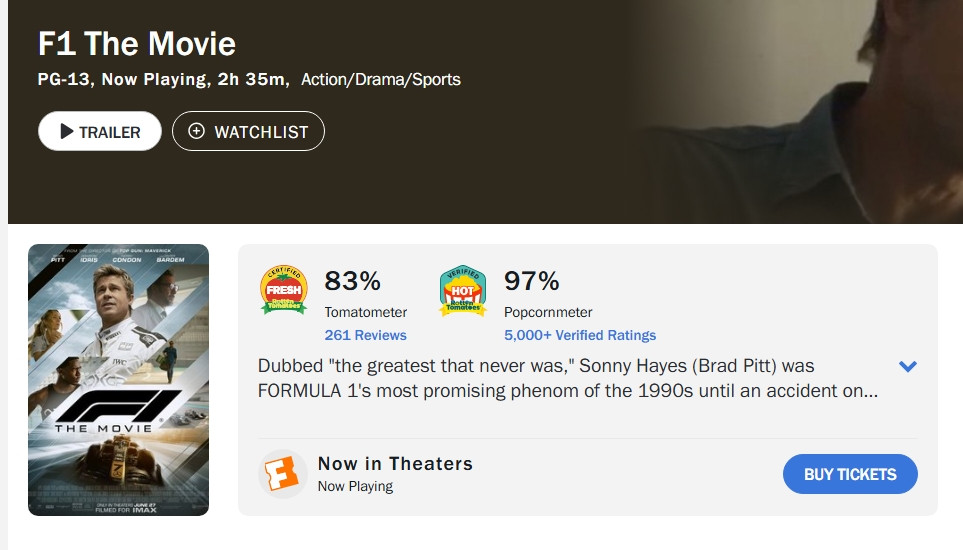This screenshot has width=963, height=550.
Task: Click the plus icon in Watchlist button
Action: pos(196,131)
